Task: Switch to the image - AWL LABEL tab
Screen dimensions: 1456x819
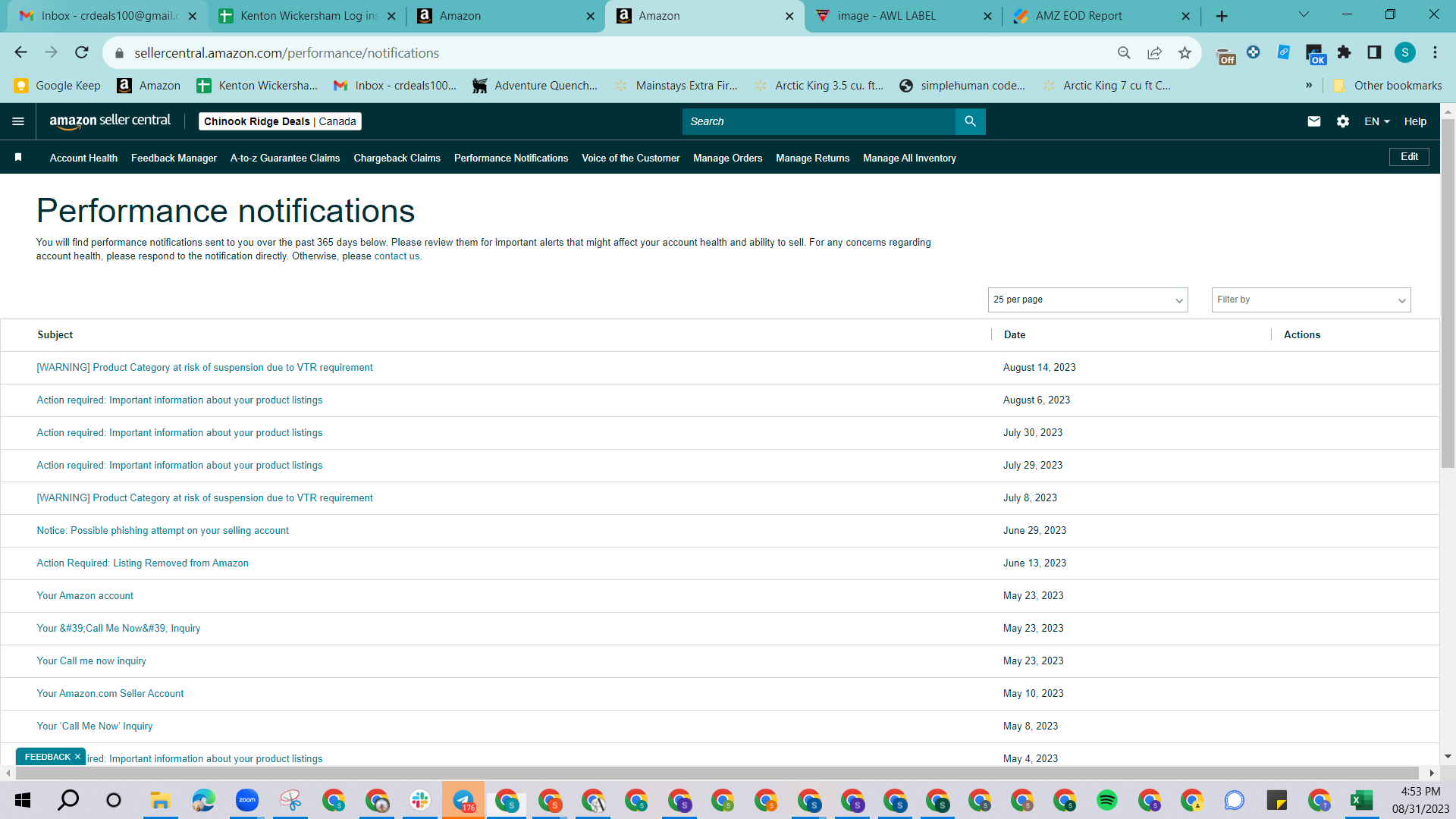Action: click(904, 16)
